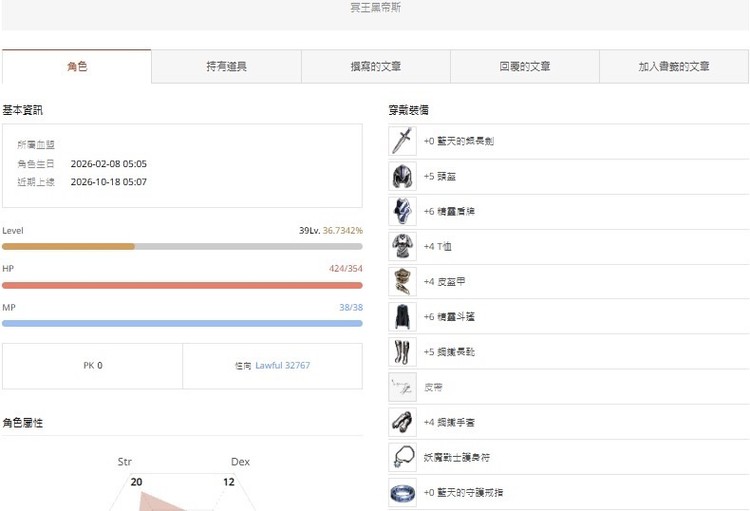Click the +6 elven cloak icon

point(402,317)
